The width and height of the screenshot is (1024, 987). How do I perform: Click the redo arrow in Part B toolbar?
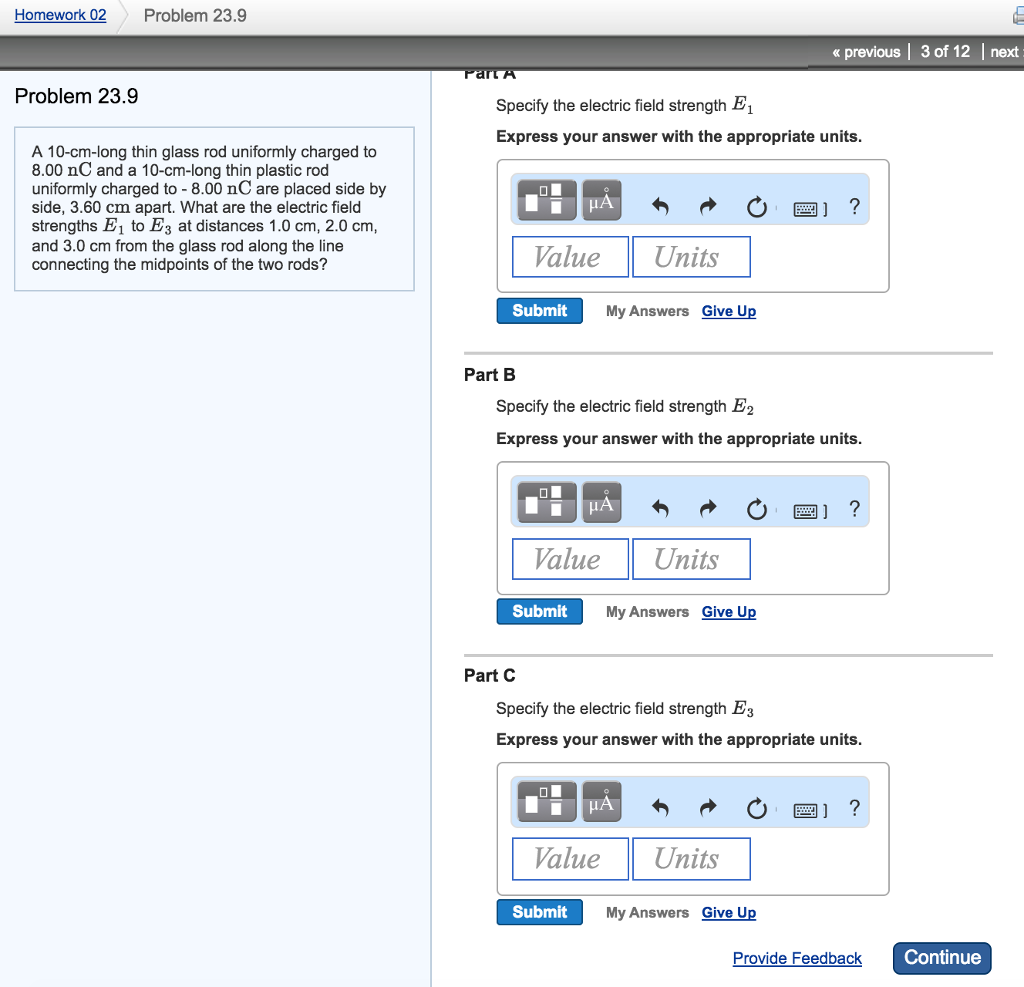[x=707, y=508]
